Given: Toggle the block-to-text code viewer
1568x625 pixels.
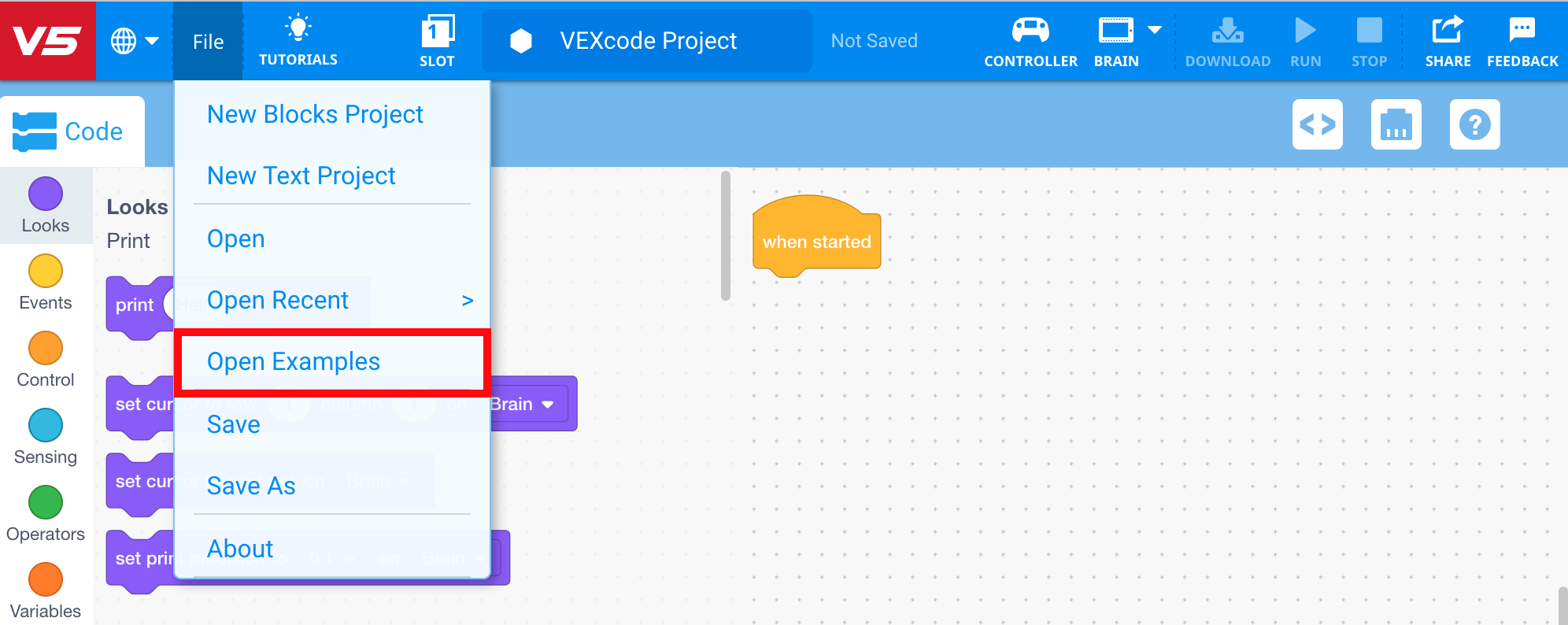Looking at the screenshot, I should [x=1318, y=124].
